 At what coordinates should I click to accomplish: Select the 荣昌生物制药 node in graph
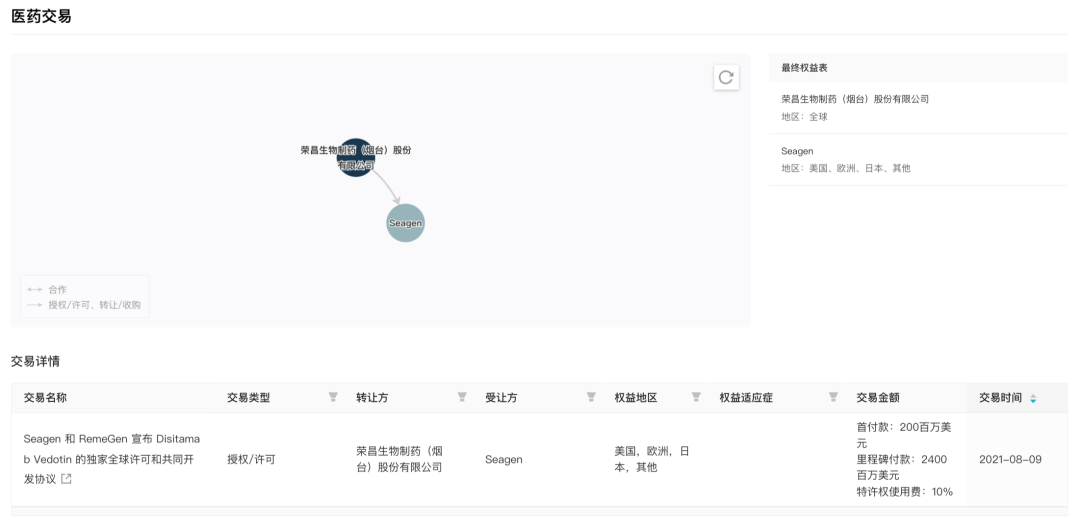[355, 157]
